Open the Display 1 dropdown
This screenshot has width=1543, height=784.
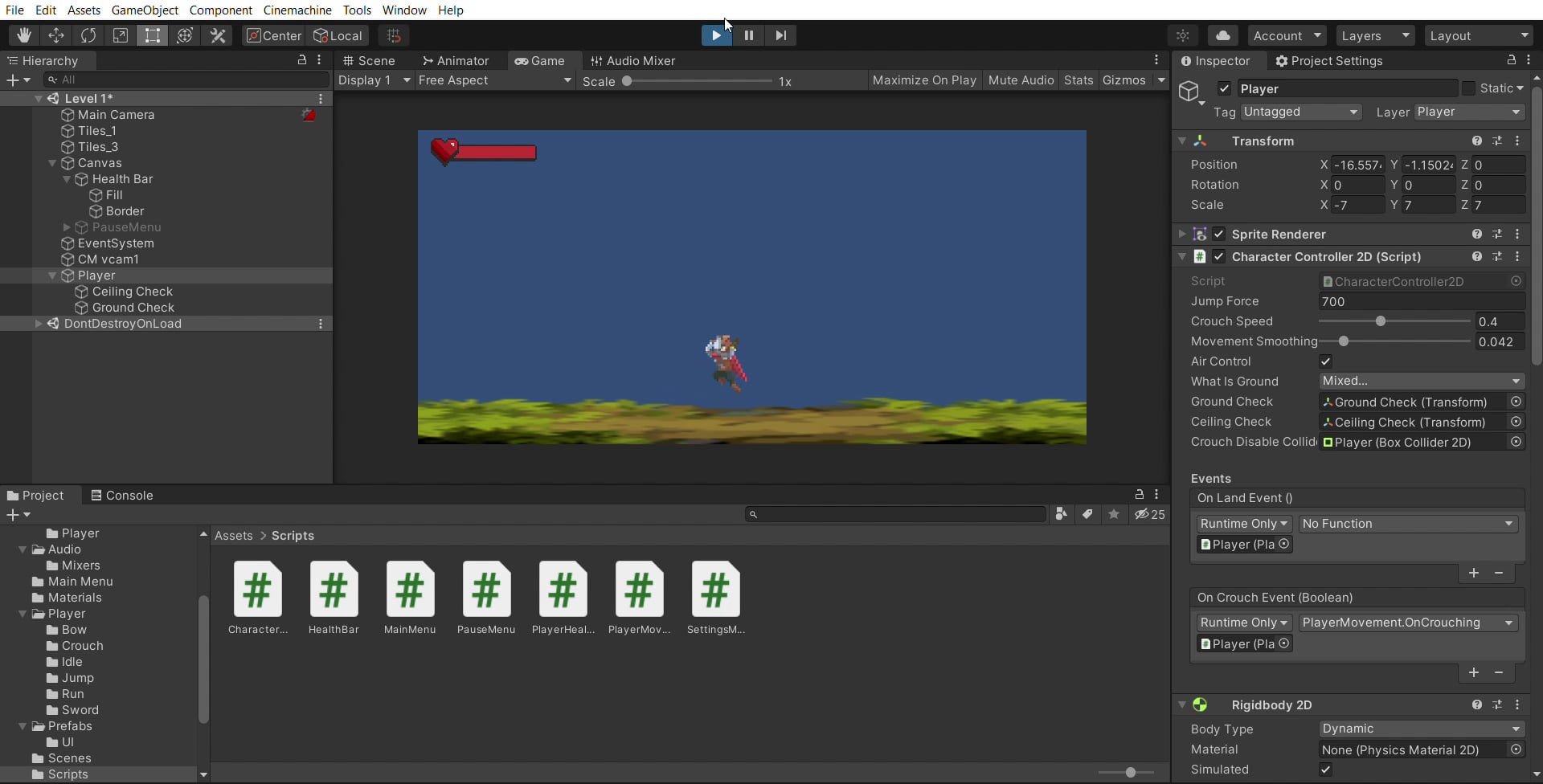pyautogui.click(x=374, y=80)
